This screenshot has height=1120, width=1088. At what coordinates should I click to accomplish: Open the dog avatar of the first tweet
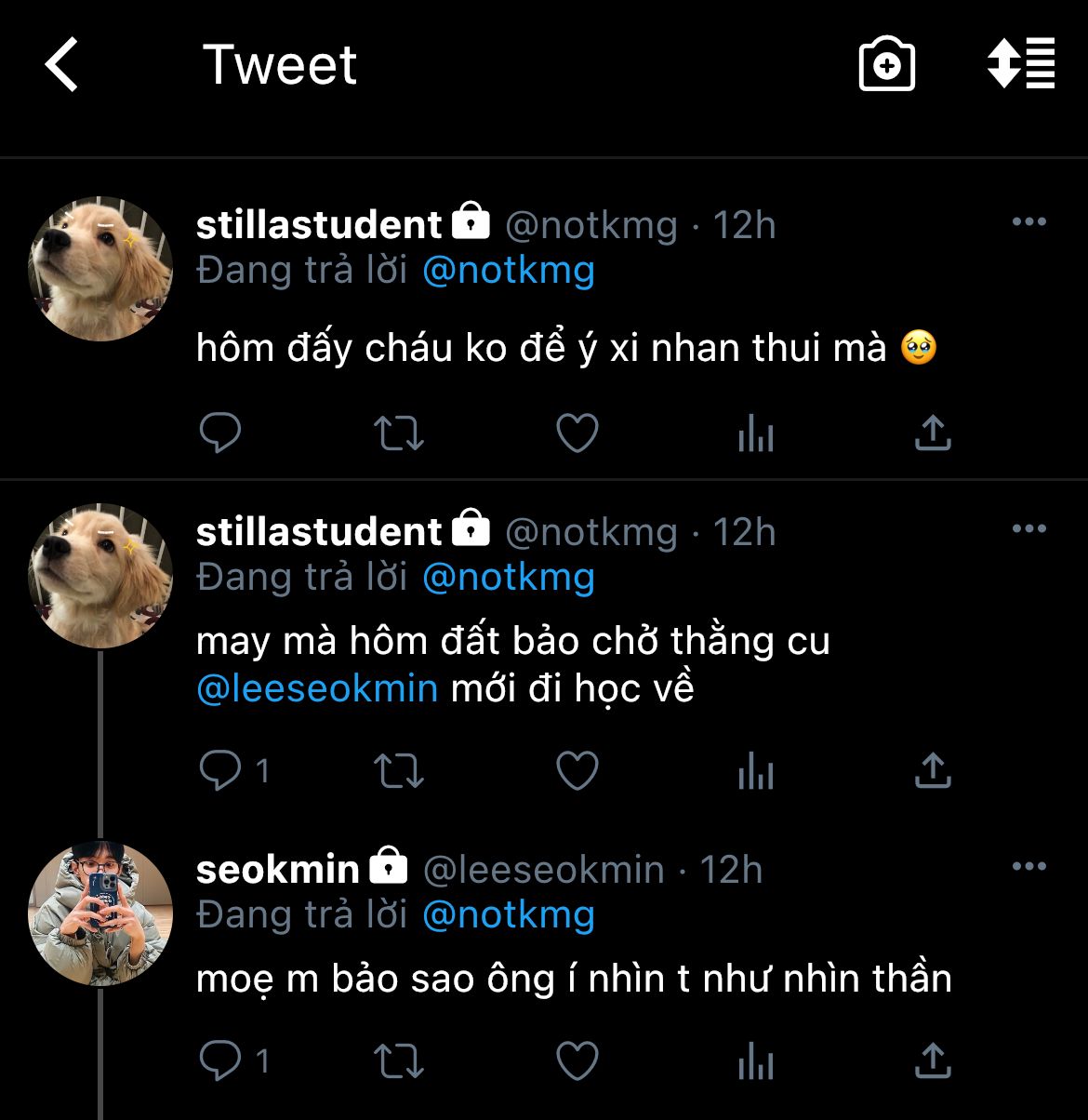click(100, 269)
